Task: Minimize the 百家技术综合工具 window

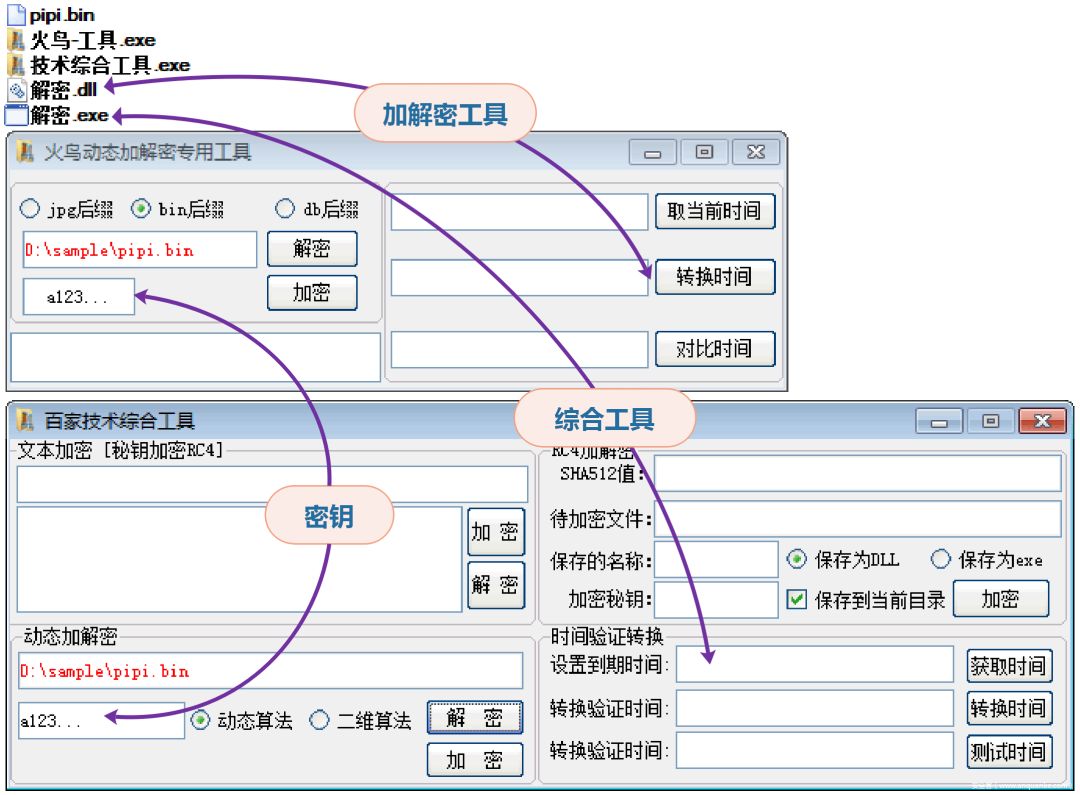Action: [x=939, y=421]
